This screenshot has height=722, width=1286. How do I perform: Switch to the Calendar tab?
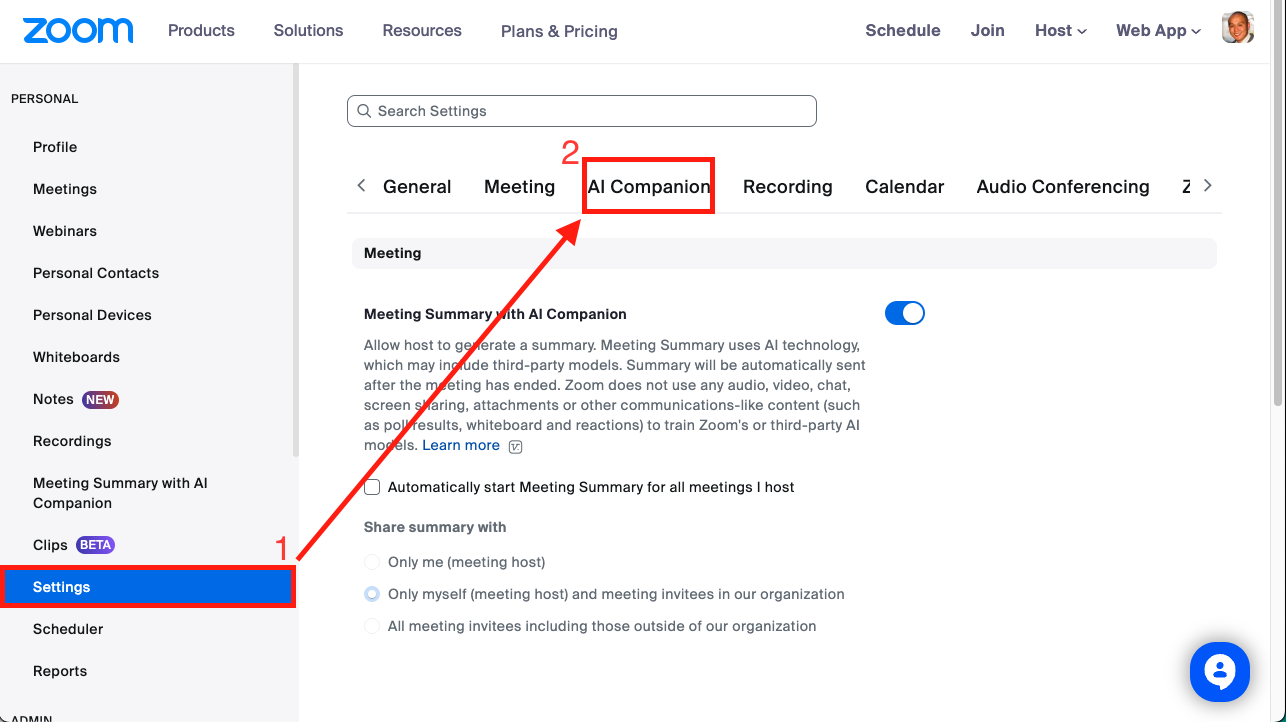click(905, 187)
